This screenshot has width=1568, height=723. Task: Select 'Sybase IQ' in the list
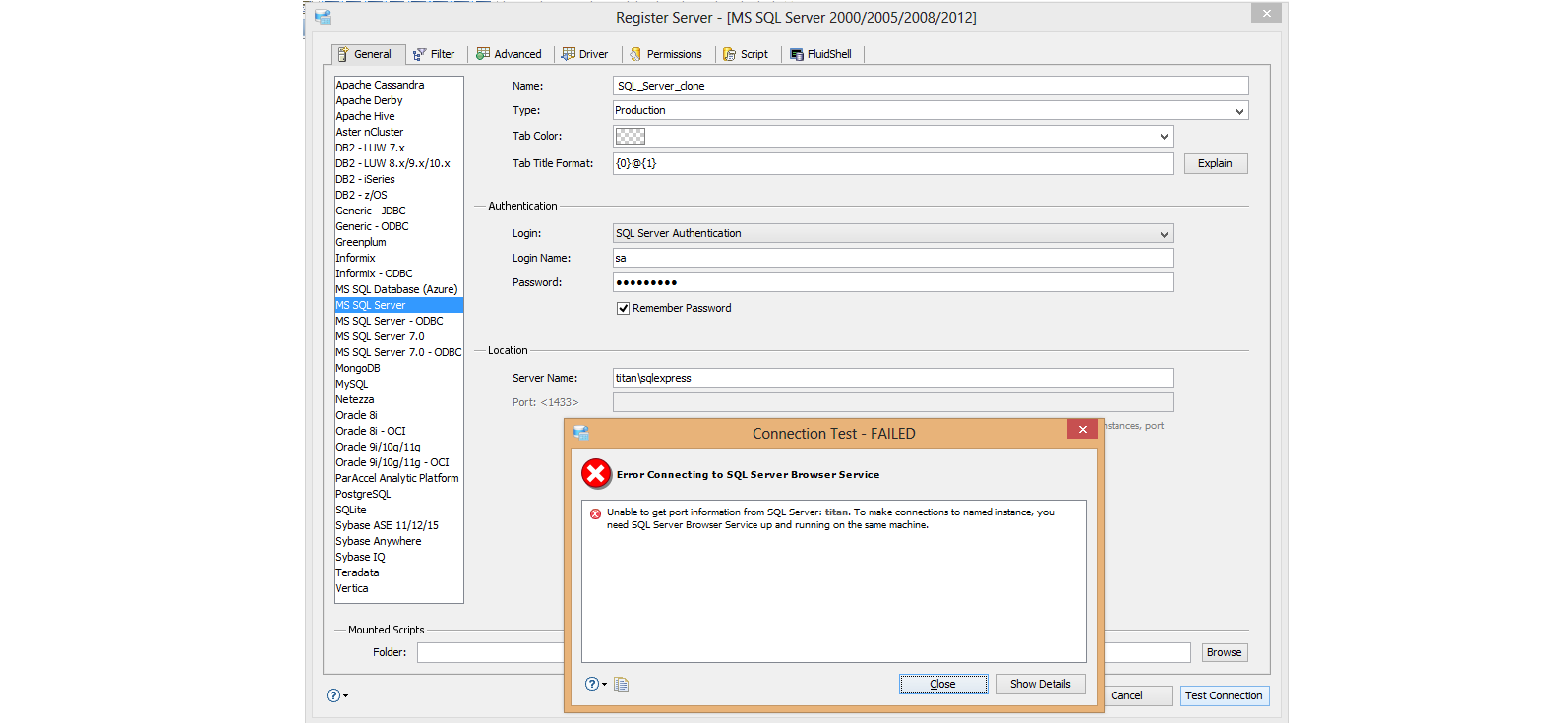(x=398, y=557)
